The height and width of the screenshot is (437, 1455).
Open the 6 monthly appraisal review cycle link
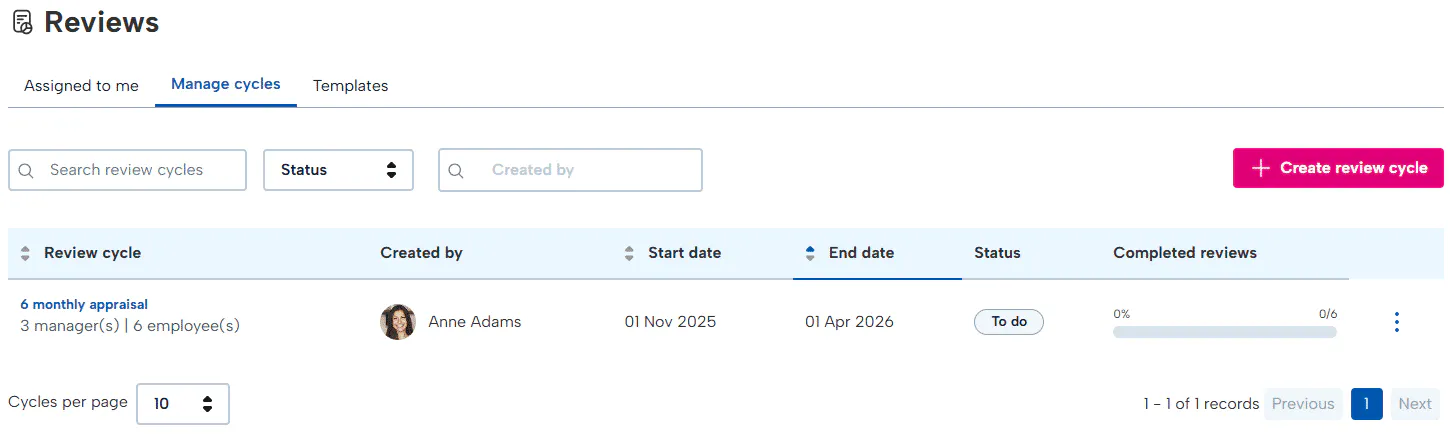coord(84,305)
